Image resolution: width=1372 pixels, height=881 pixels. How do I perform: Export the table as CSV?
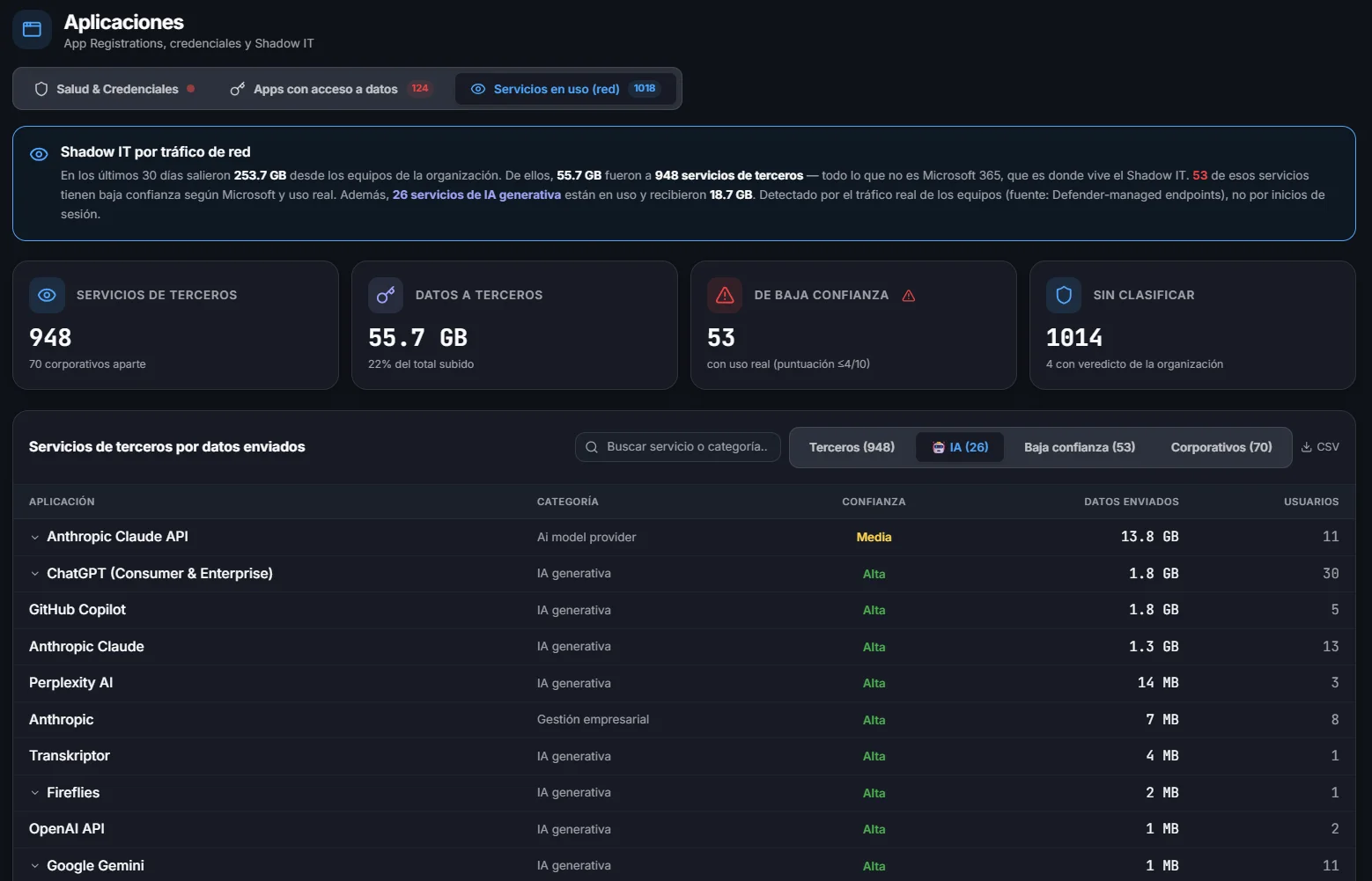pyautogui.click(x=1320, y=447)
